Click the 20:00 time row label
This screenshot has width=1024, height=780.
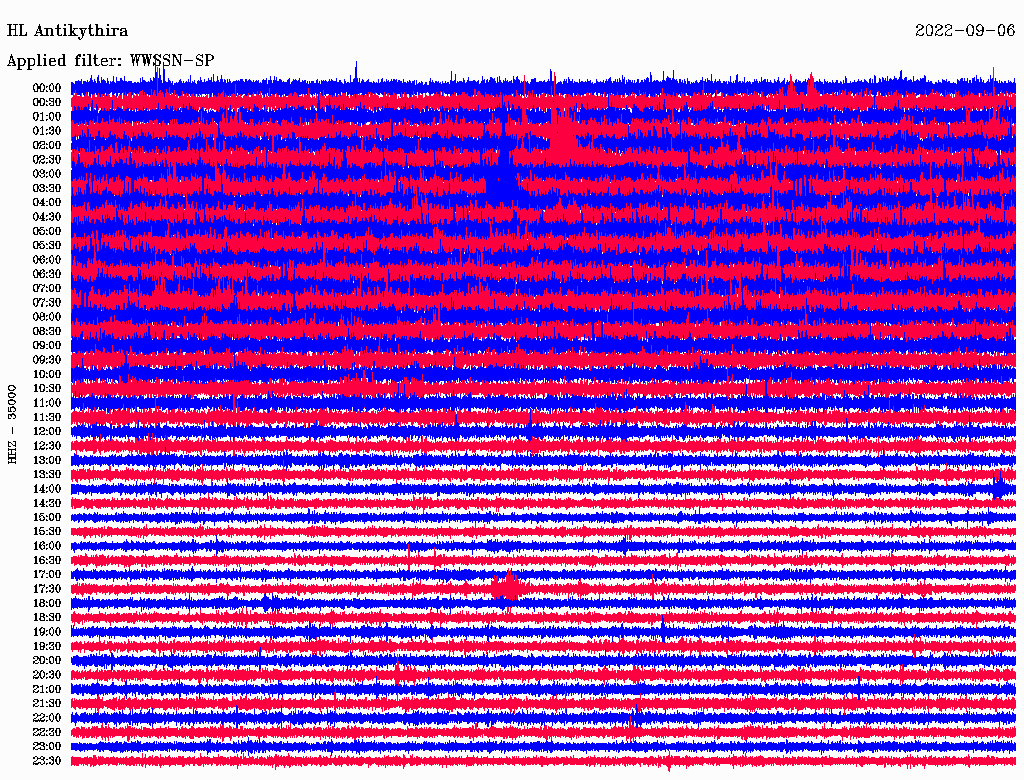tap(47, 660)
